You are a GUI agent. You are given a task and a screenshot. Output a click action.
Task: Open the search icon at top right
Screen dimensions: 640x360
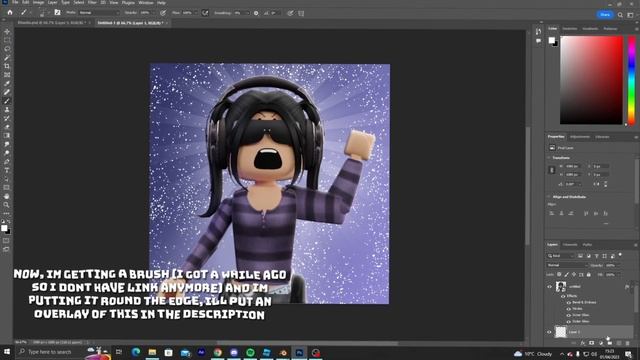click(x=620, y=15)
